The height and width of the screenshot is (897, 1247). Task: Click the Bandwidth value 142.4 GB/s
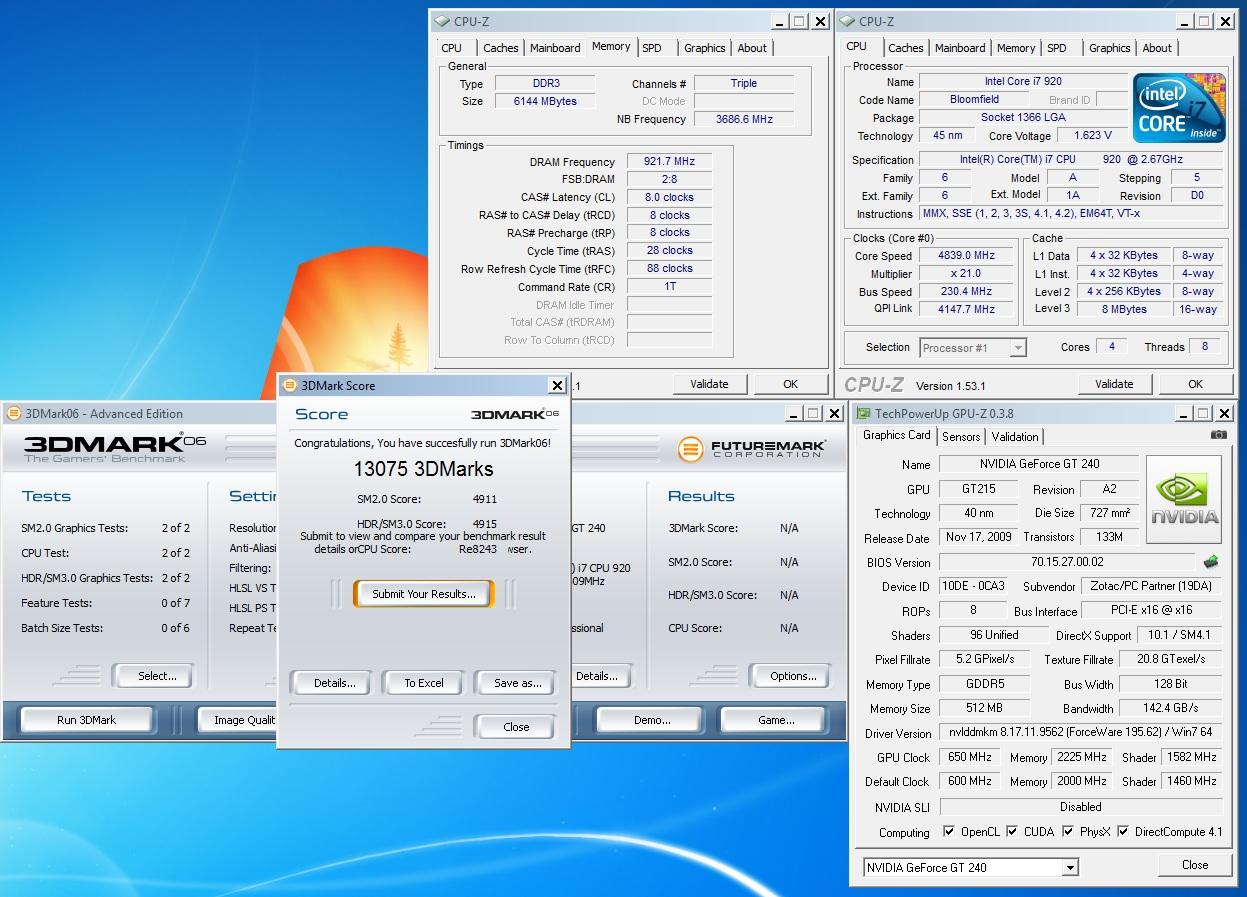1170,708
